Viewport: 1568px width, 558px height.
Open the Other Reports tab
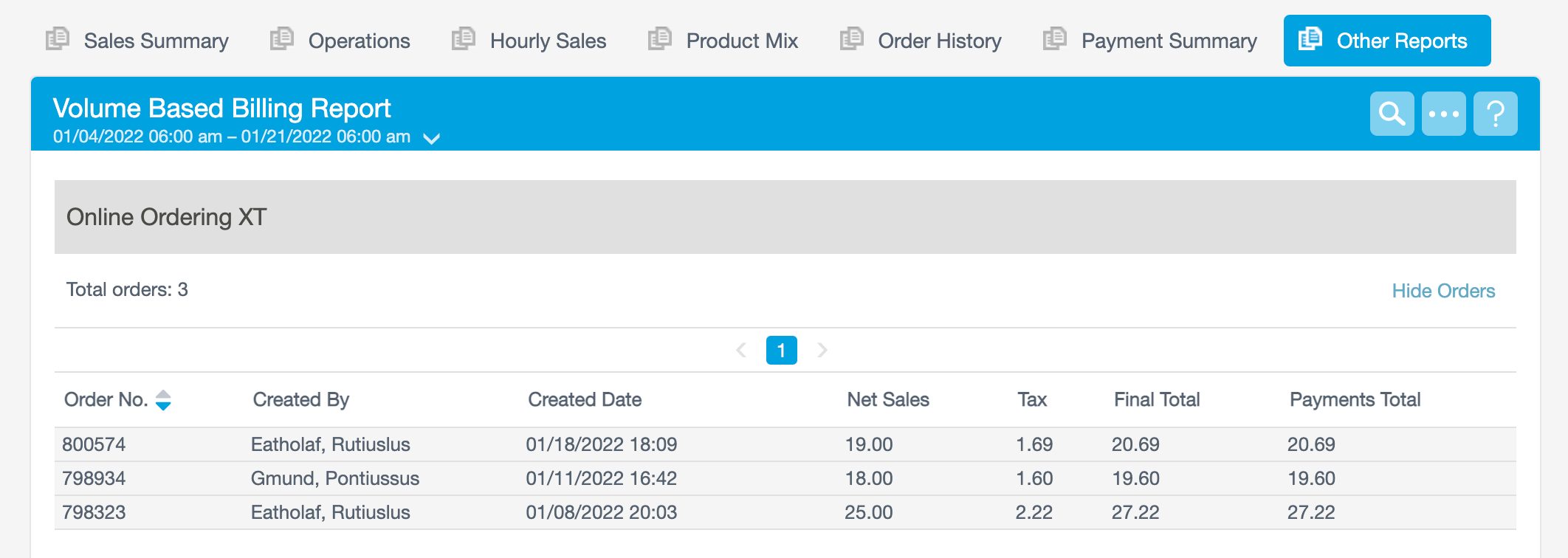pos(1386,41)
